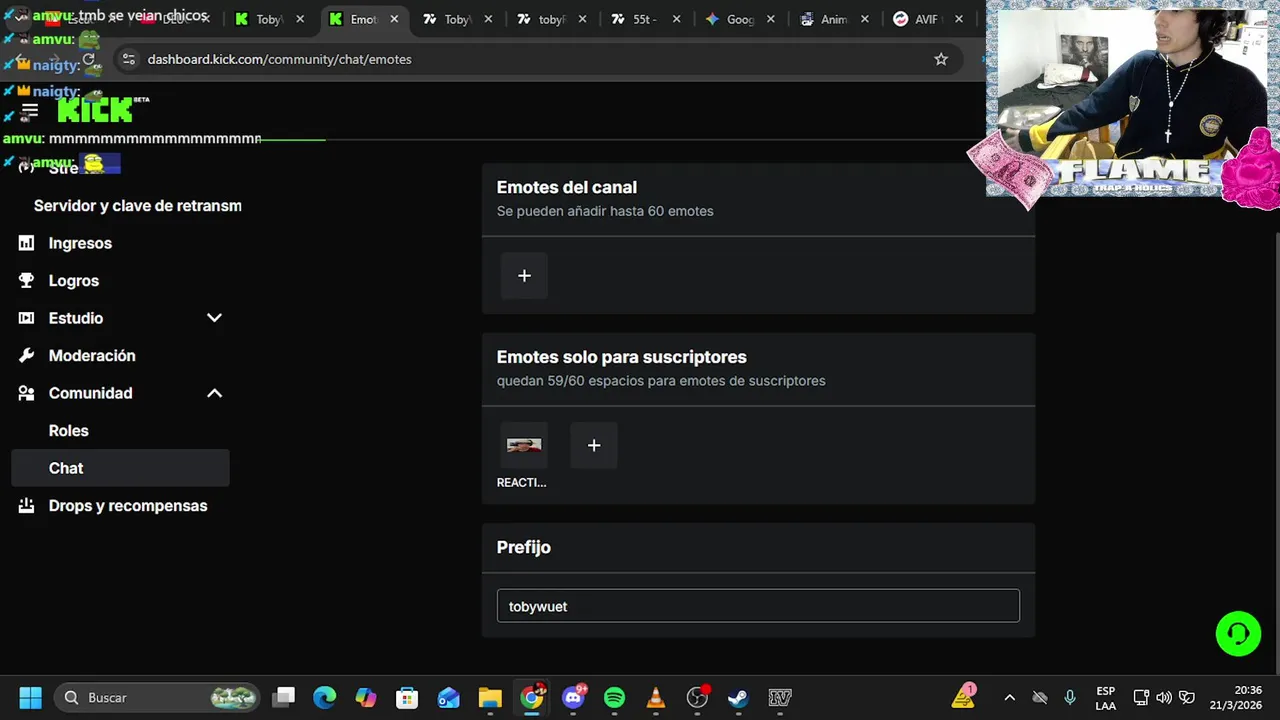Viewport: 1280px width, 720px height.
Task: Open Spotify from the taskbar
Action: point(615,697)
